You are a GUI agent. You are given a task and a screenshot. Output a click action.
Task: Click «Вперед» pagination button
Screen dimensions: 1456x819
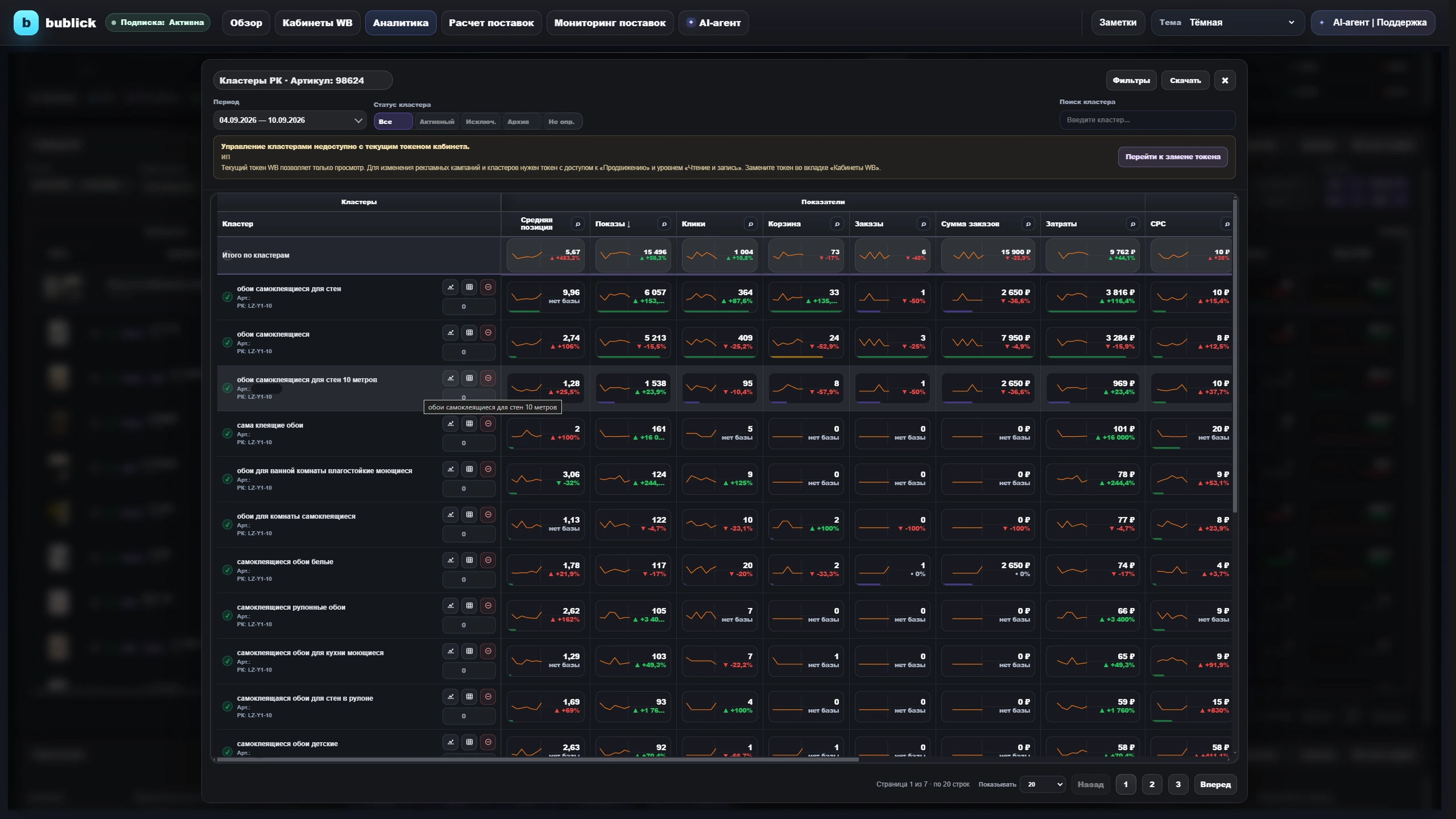point(1215,784)
